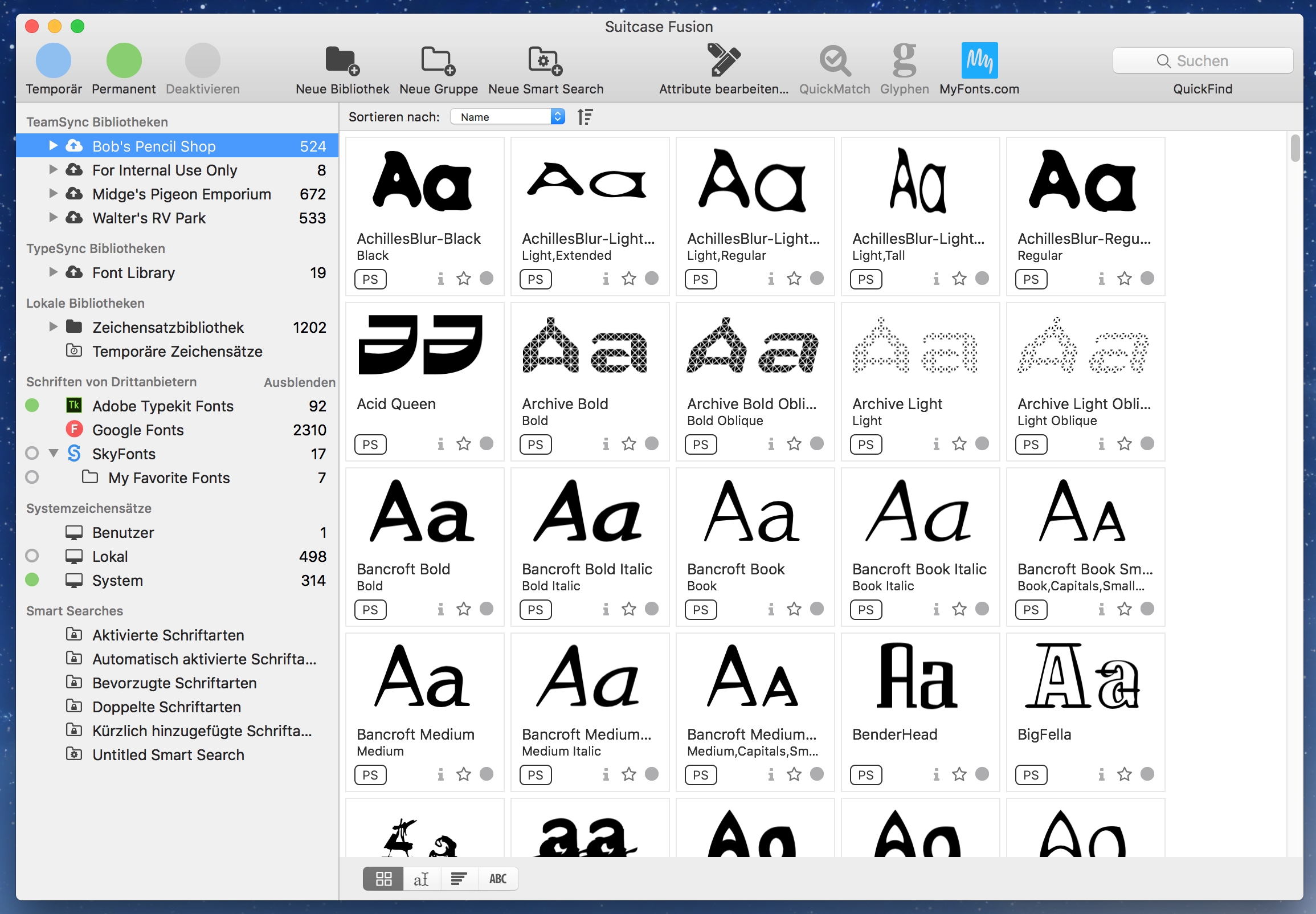Image resolution: width=1316 pixels, height=914 pixels.
Task: Collapse the SkyFonts group
Action: pos(53,454)
